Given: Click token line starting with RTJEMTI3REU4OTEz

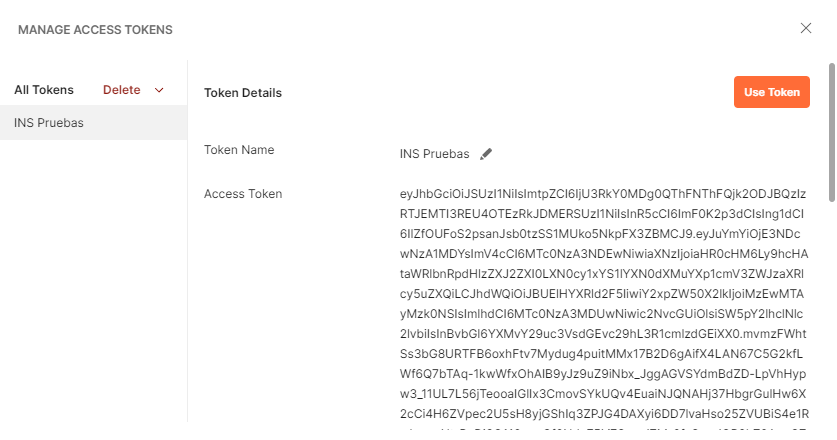Looking at the screenshot, I should click(602, 216).
